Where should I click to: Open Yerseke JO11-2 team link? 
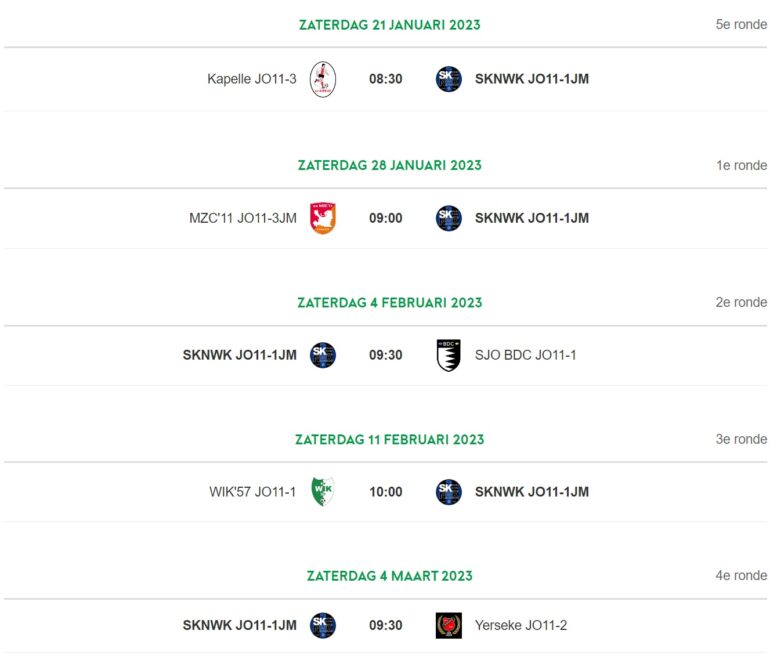click(521, 625)
